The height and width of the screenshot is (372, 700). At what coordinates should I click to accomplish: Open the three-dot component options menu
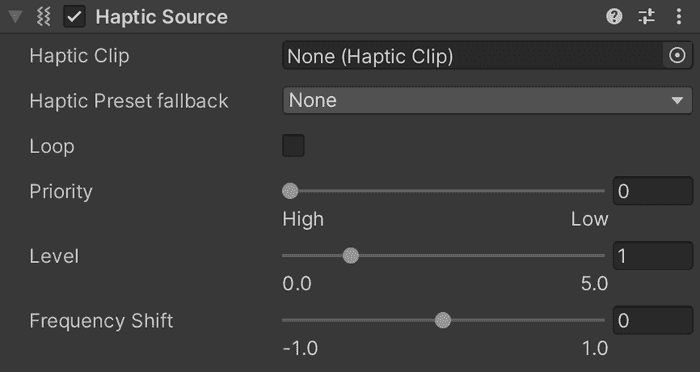pos(679,17)
